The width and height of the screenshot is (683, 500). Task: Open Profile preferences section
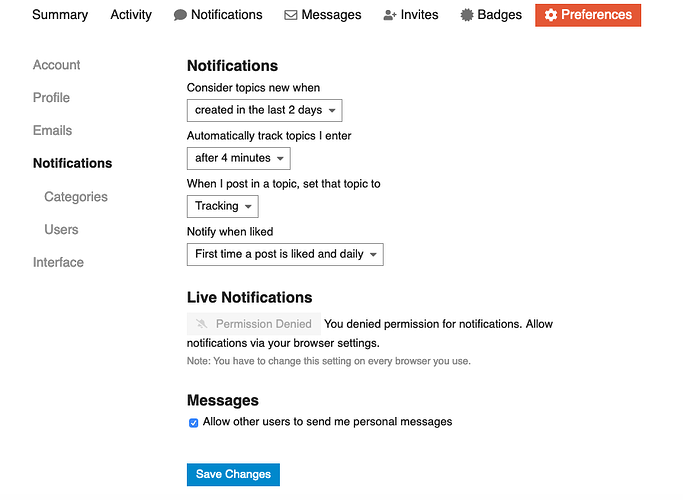tap(52, 98)
